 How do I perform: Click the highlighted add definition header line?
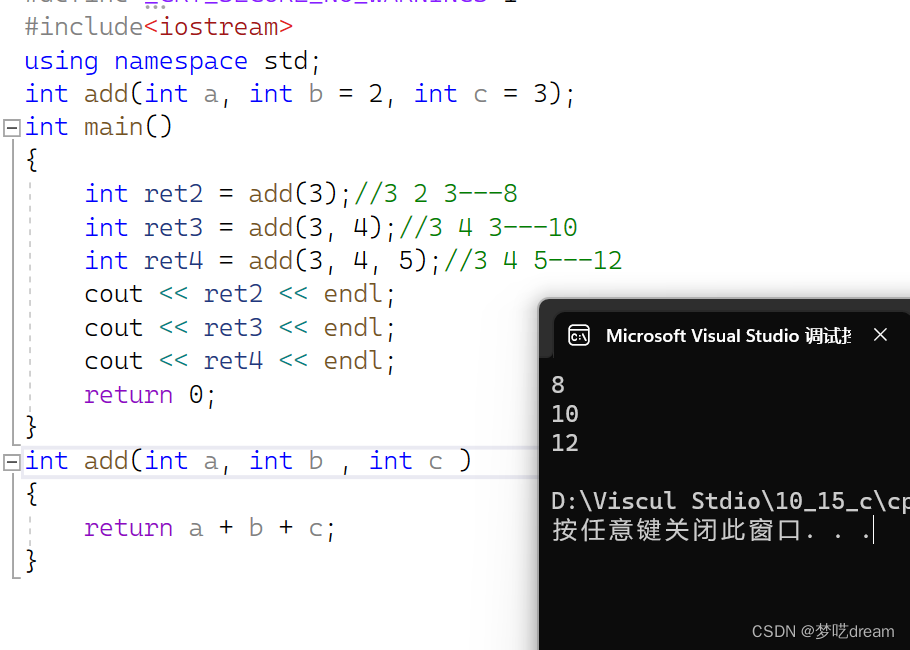pyautogui.click(x=248, y=462)
